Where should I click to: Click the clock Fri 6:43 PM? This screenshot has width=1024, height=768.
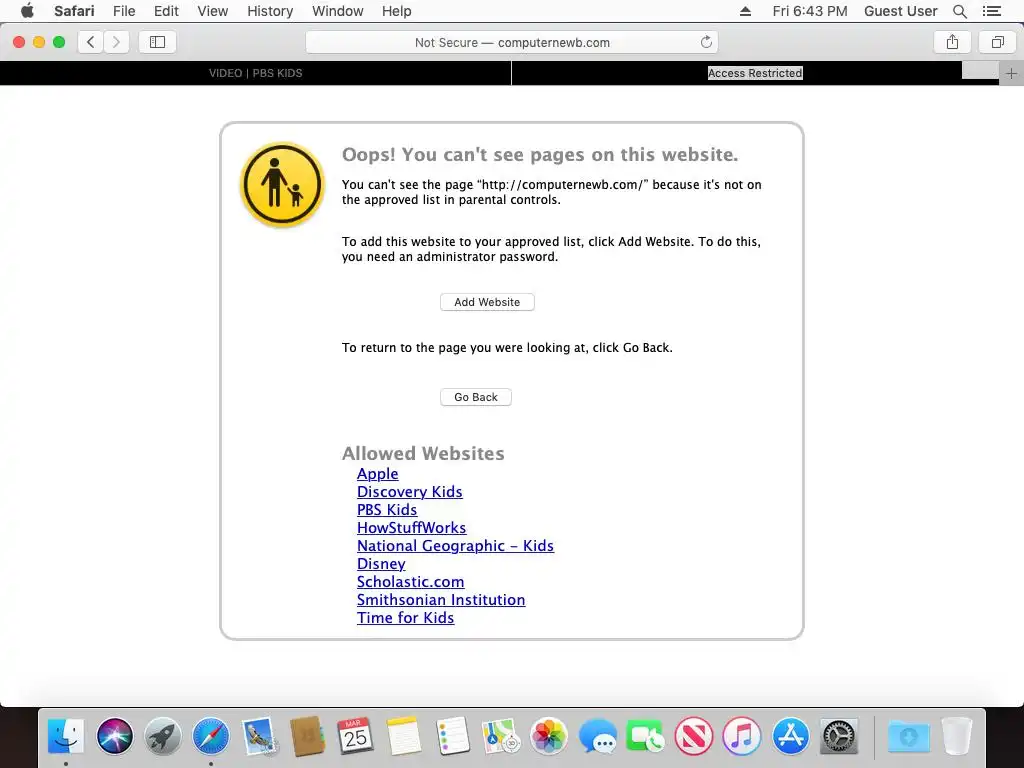tap(809, 11)
